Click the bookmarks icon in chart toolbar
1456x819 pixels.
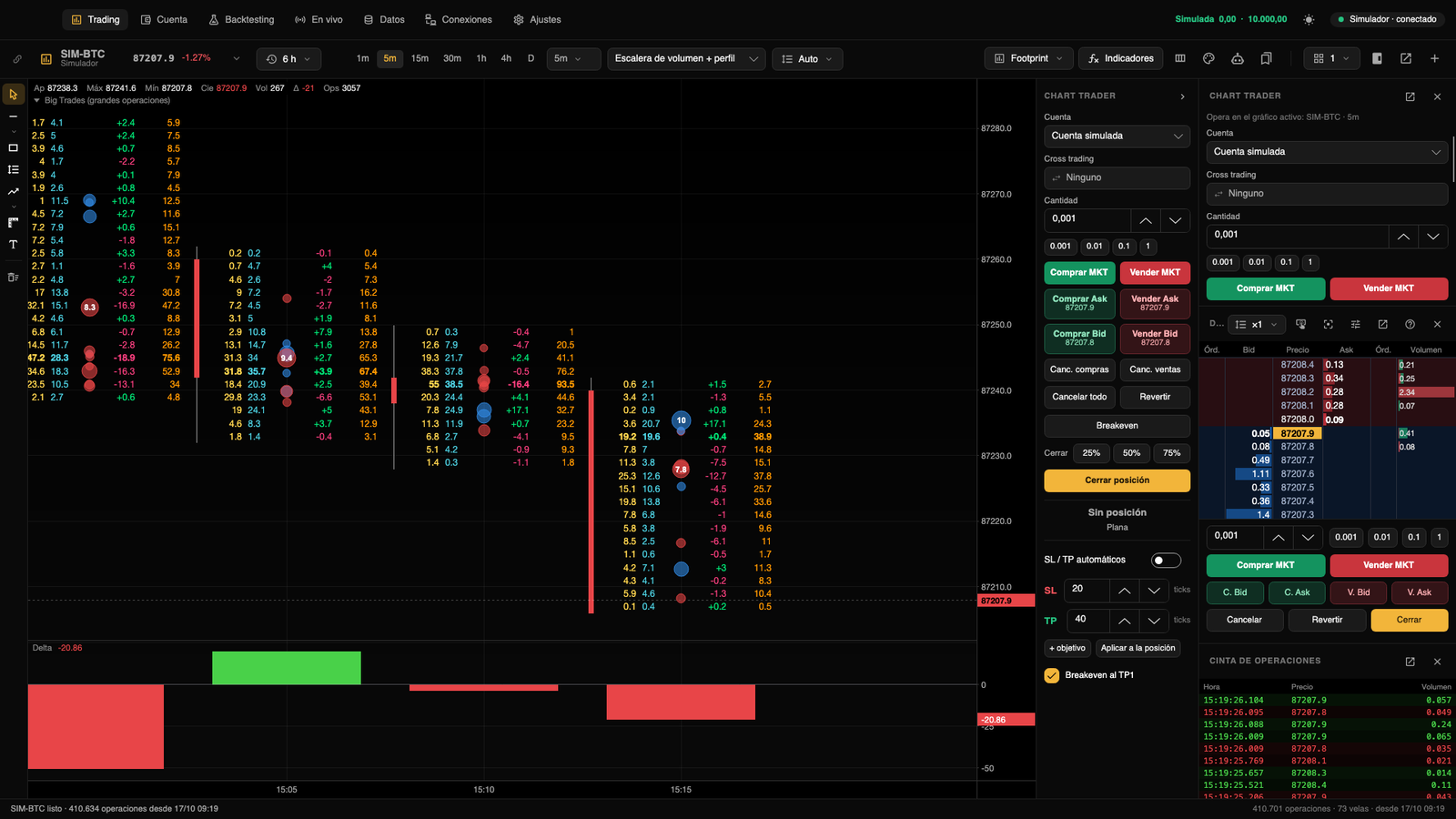point(1266,58)
